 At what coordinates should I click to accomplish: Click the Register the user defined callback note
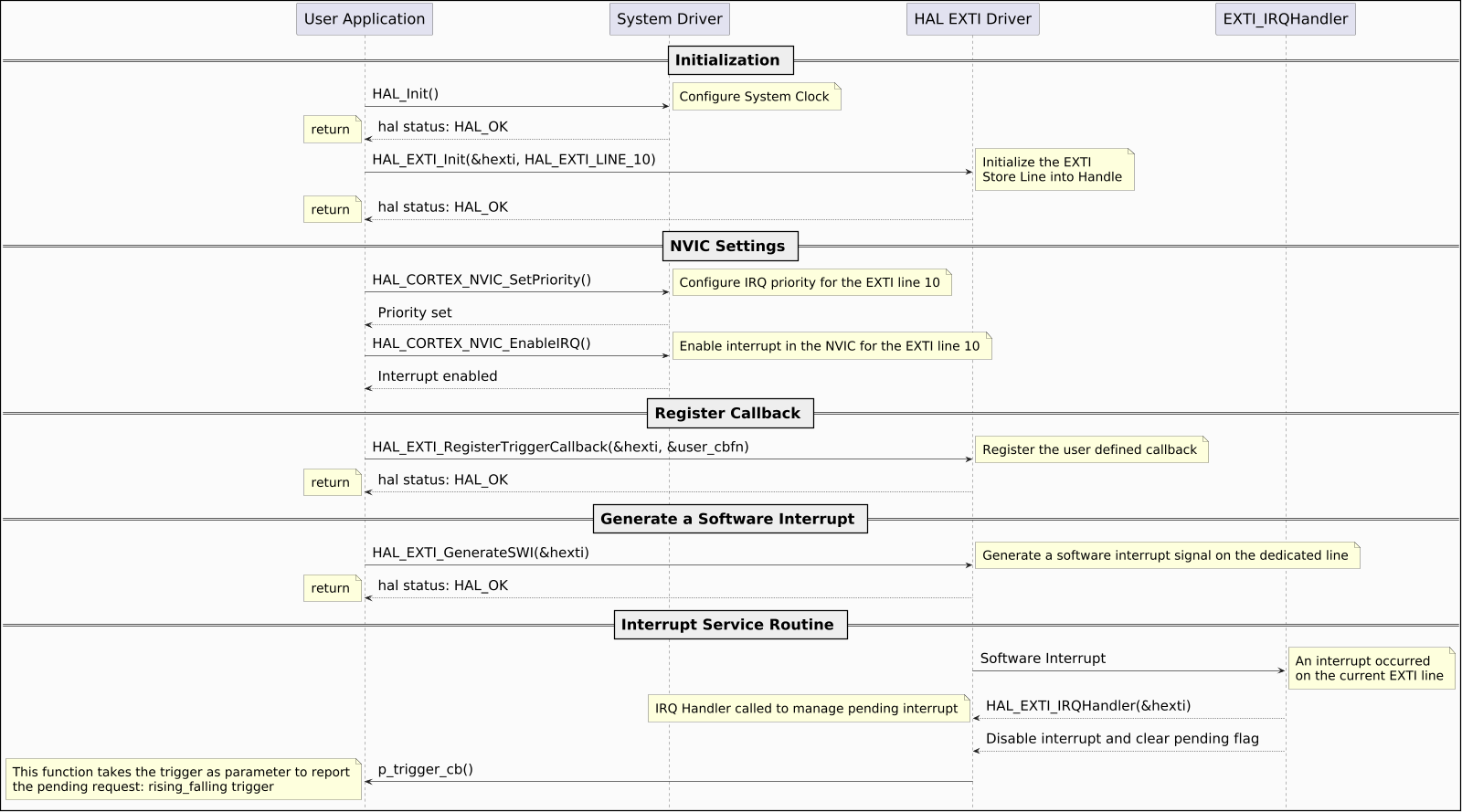tap(1091, 449)
